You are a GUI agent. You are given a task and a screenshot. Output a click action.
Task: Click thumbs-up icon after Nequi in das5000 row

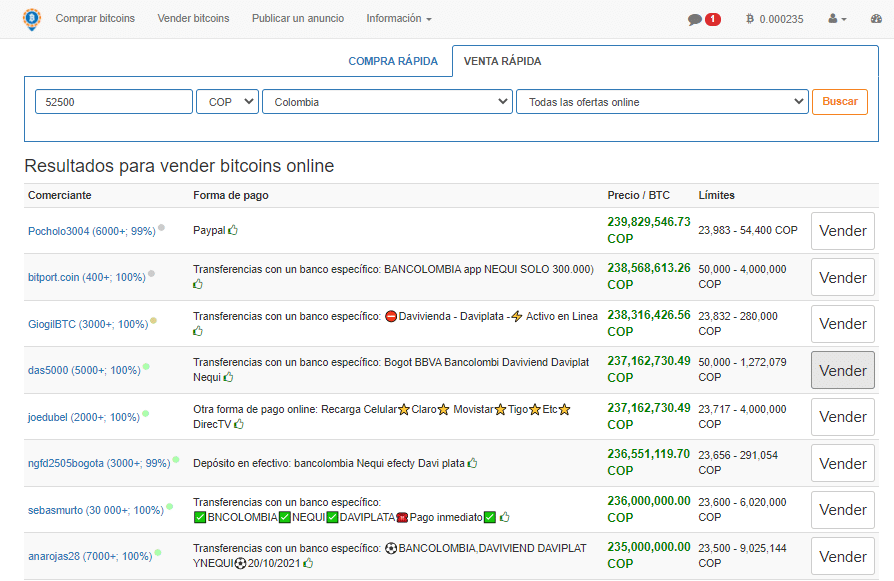point(228,377)
